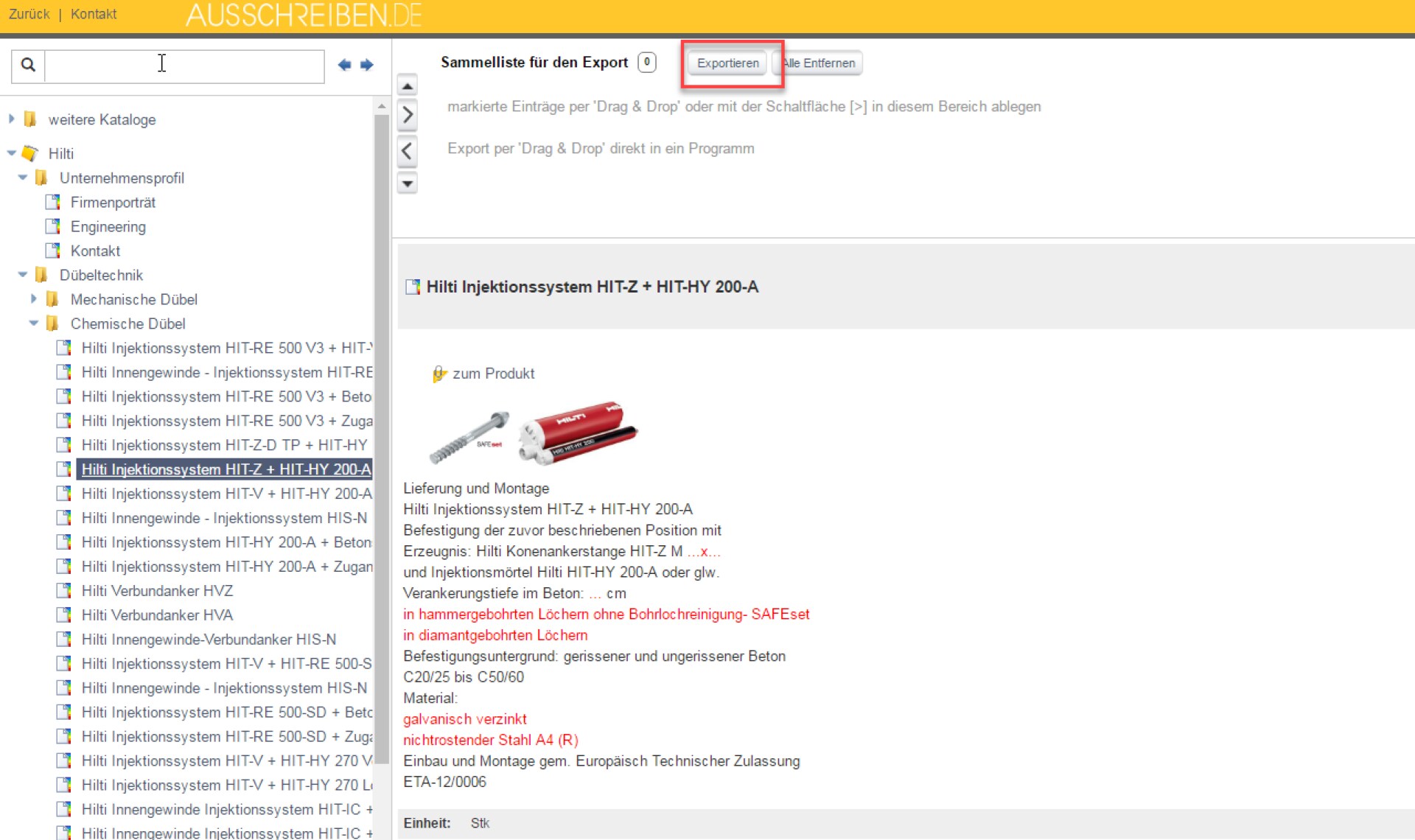Click the tree panel vertical scrollbar
This screenshot has height=840, width=1415.
pos(381,442)
